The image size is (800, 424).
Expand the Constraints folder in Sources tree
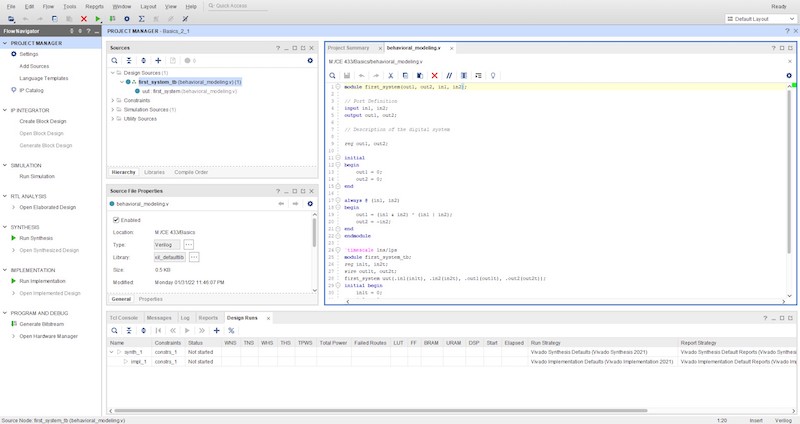point(114,100)
